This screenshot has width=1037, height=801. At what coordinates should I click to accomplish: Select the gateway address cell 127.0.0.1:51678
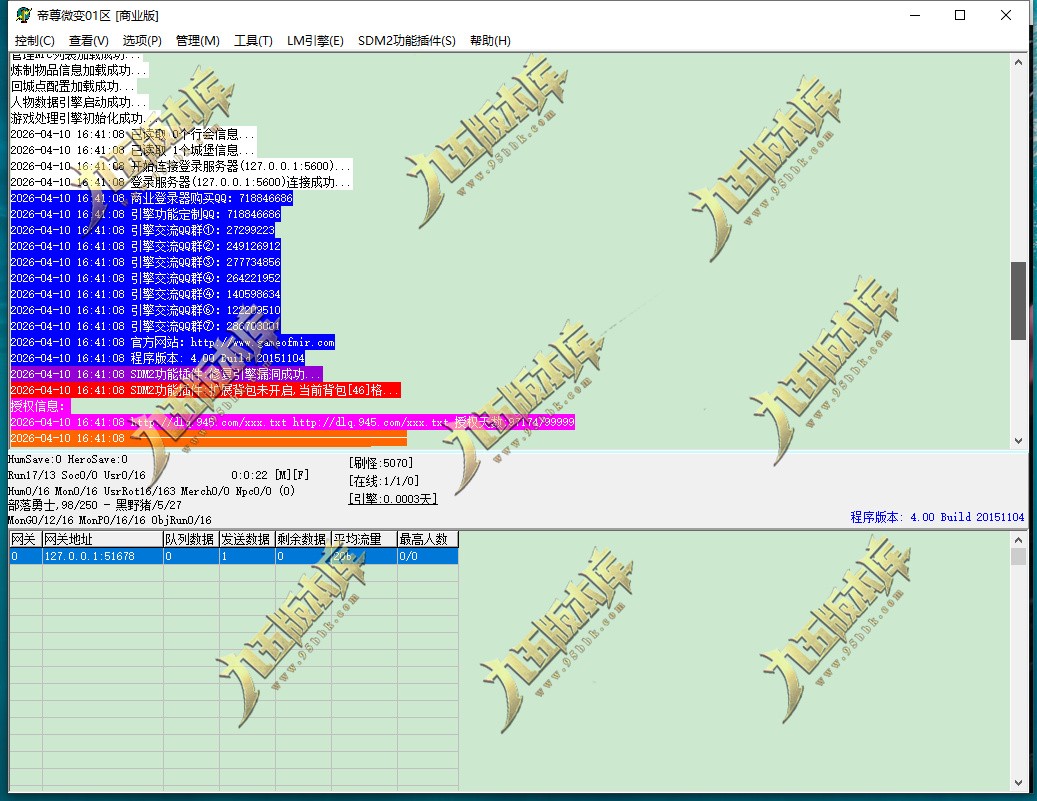pyautogui.click(x=103, y=556)
